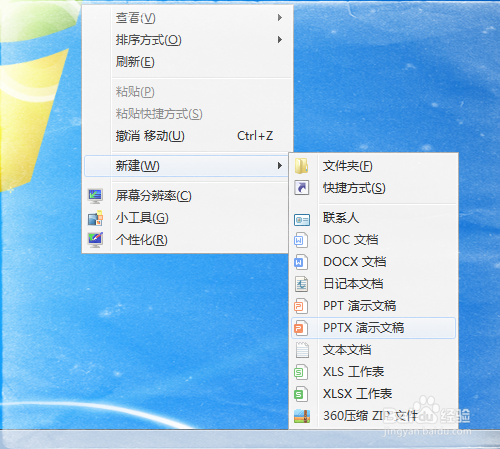Click the PPTX presentation icon
This screenshot has width=500, height=449.
301,328
